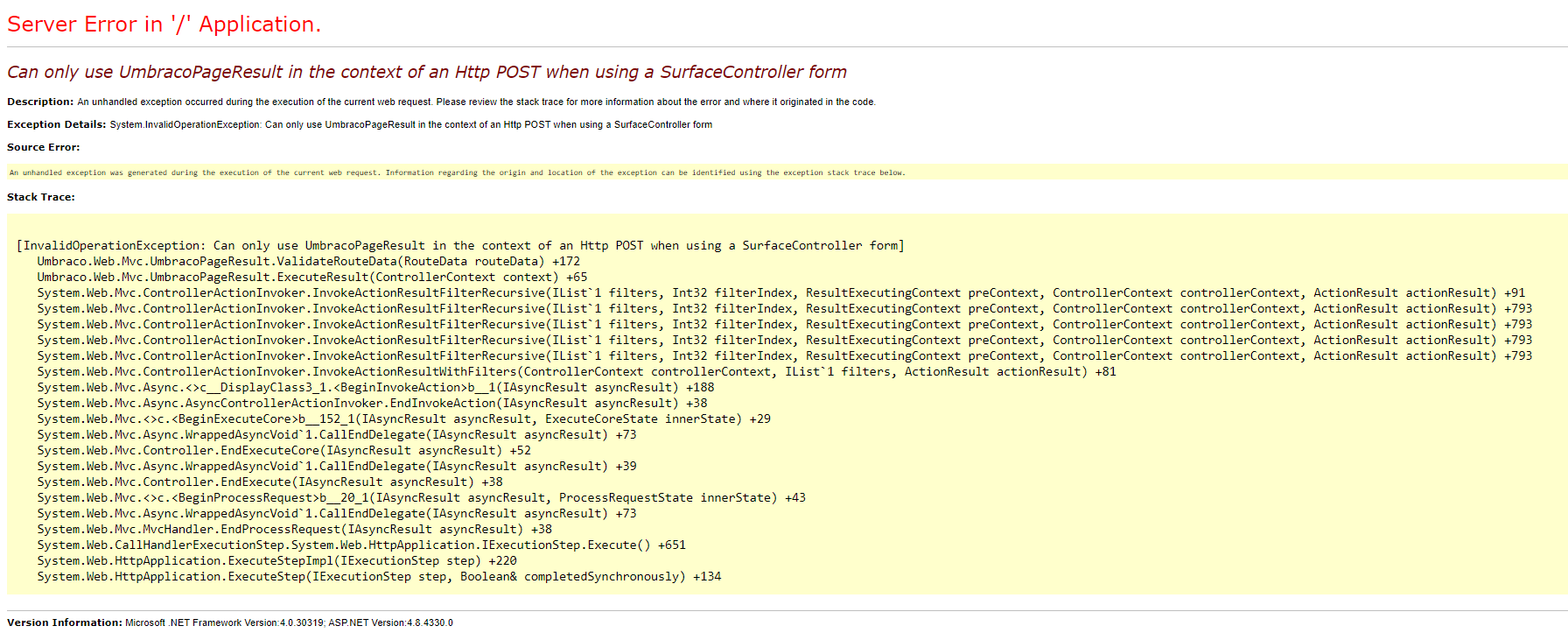The image size is (1568, 640).
Task: Click the 'AsyncControllerActionInvoker.EndInvokeAction' line
Action: (372, 404)
